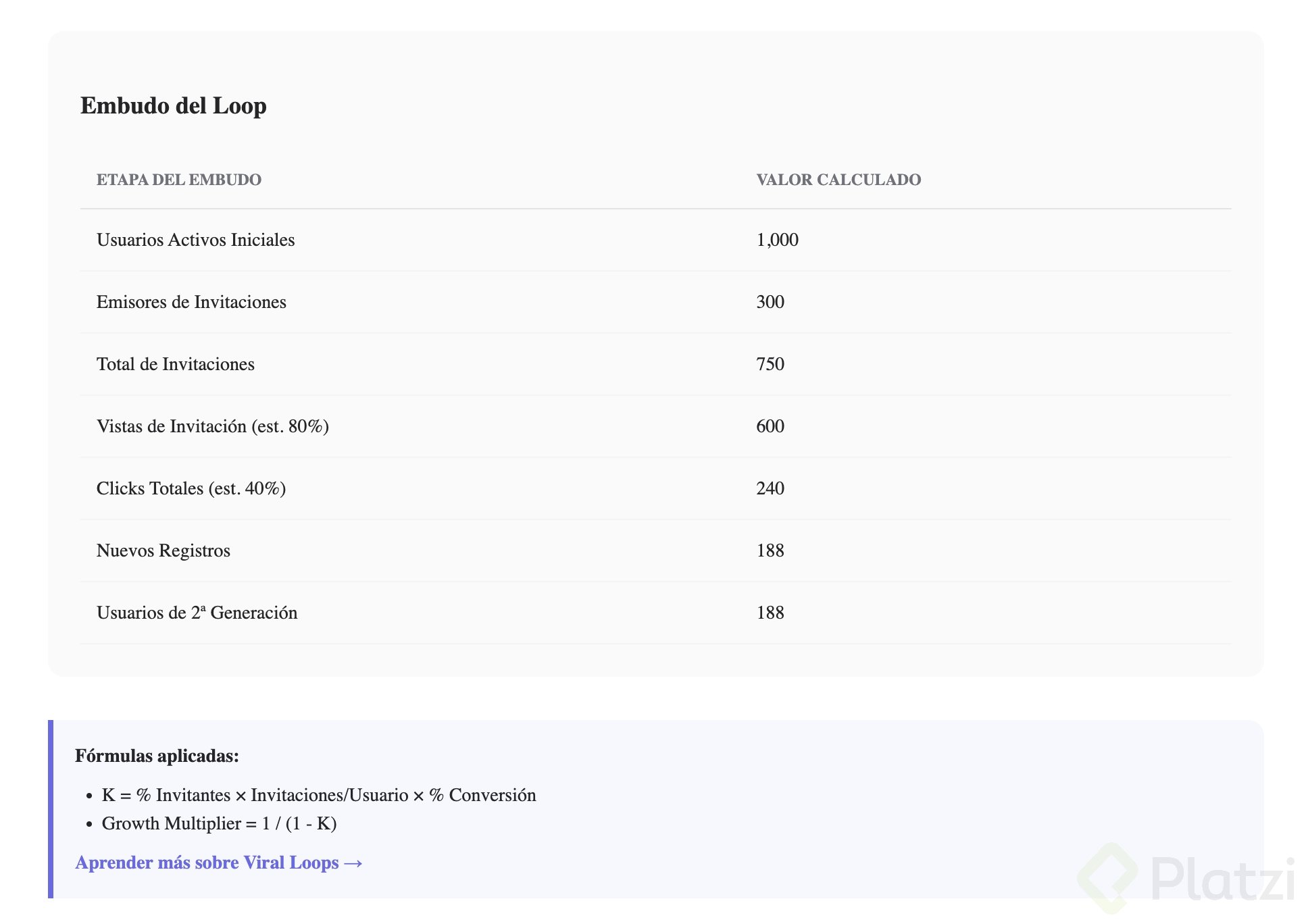Click the Platzi logo watermark

click(x=1186, y=879)
